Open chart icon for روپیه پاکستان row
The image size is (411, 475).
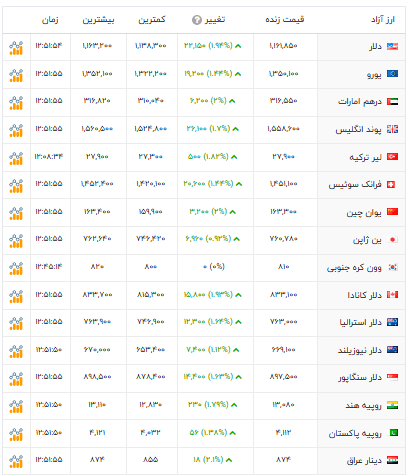[16, 434]
